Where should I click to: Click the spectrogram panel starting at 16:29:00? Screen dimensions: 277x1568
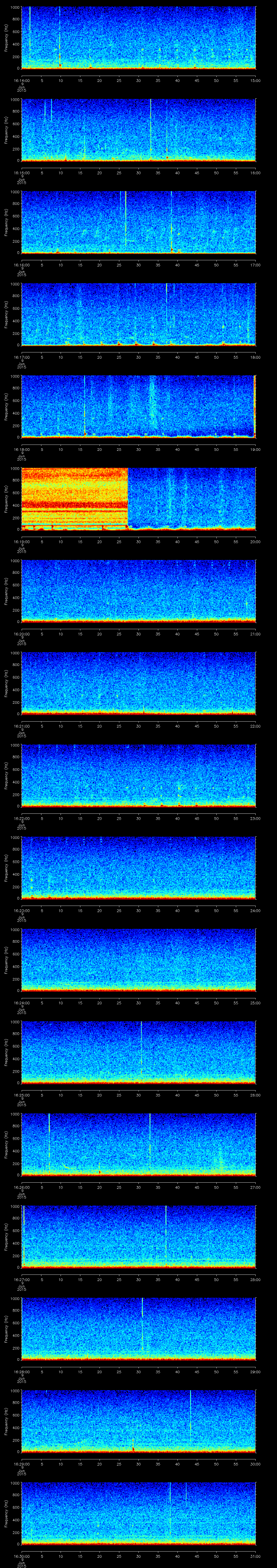tap(138, 1421)
